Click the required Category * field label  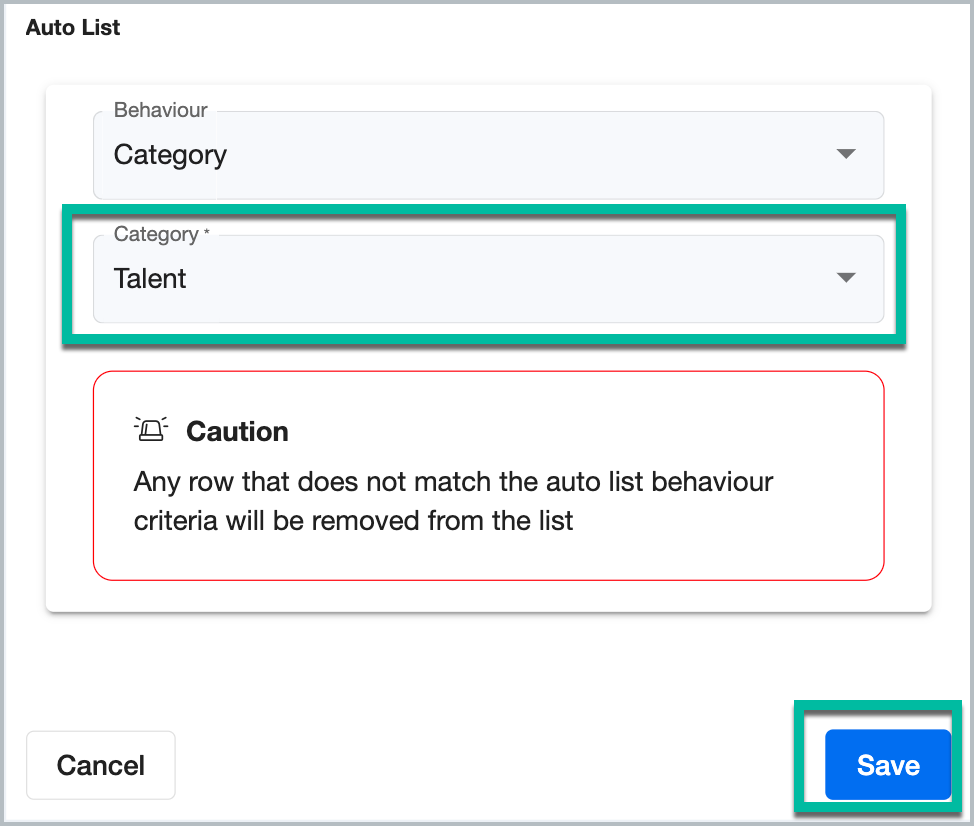156,234
